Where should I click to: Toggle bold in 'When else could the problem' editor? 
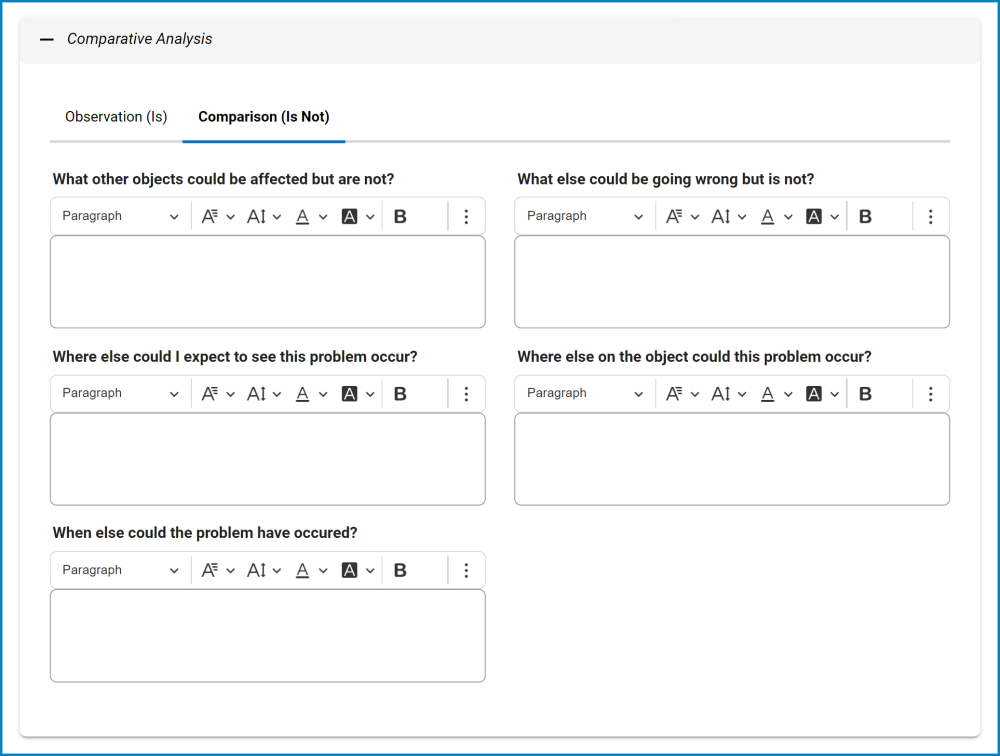pyautogui.click(x=400, y=570)
